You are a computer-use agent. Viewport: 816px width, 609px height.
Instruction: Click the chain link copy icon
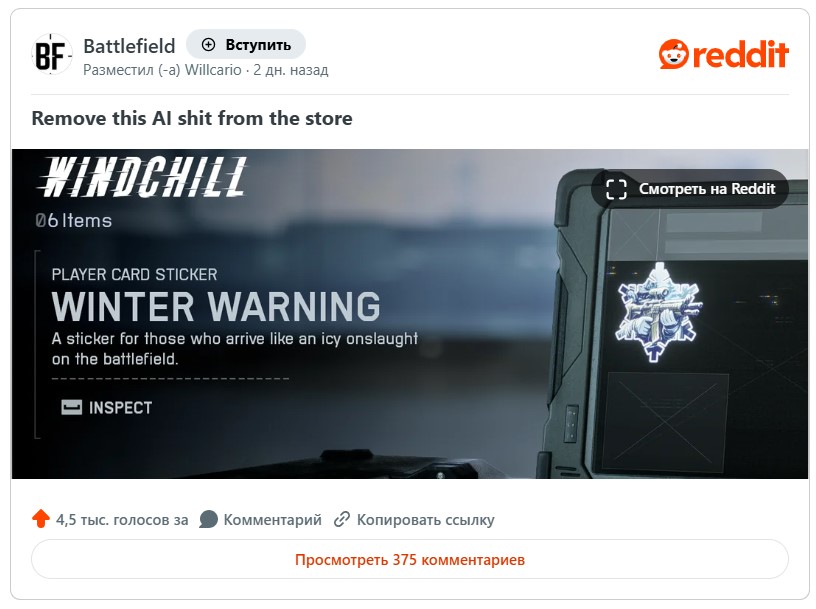pos(341,519)
